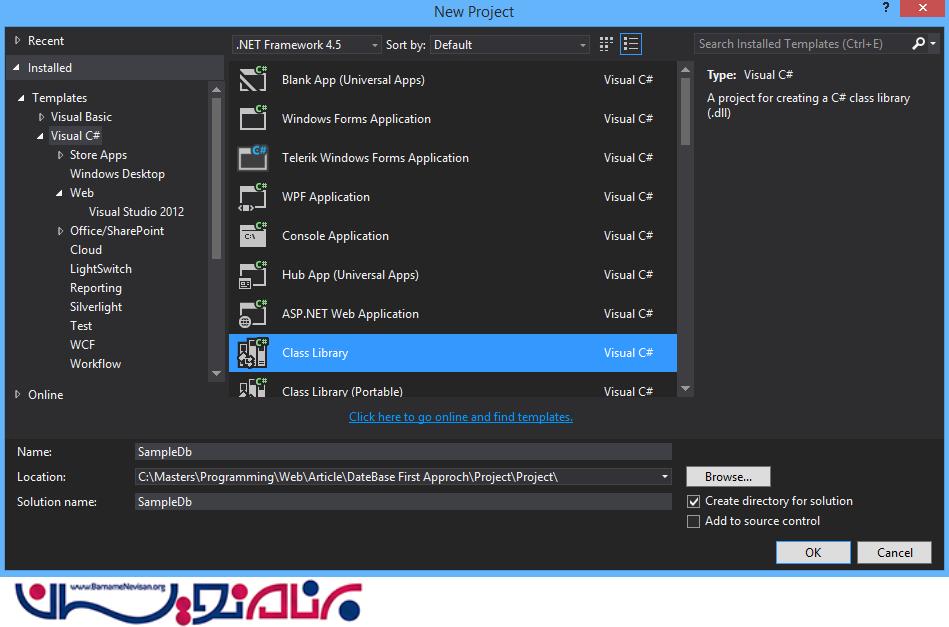Enable Add to source control checkbox
This screenshot has width=949, height=627.
point(694,521)
